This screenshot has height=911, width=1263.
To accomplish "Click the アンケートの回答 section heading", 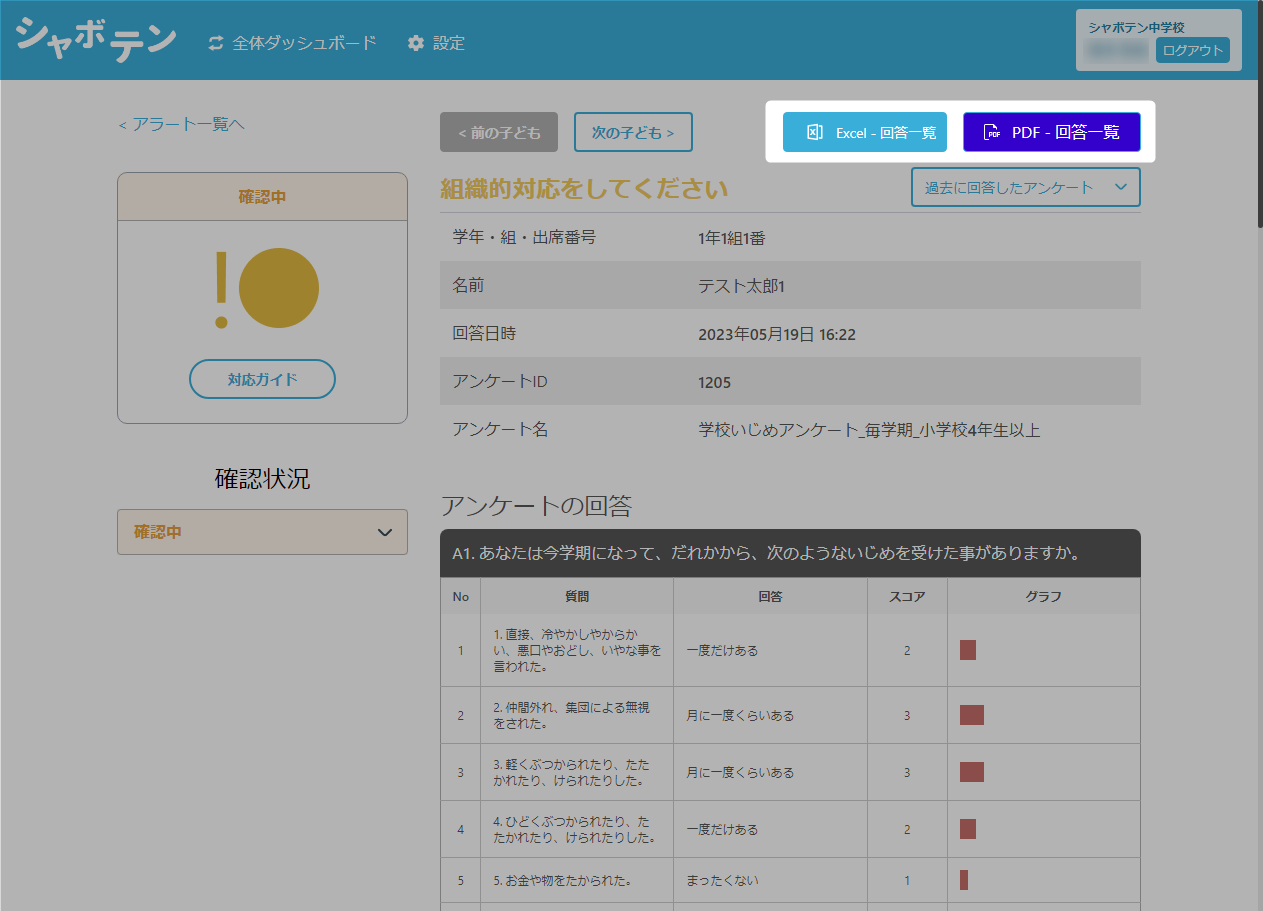I will [536, 505].
